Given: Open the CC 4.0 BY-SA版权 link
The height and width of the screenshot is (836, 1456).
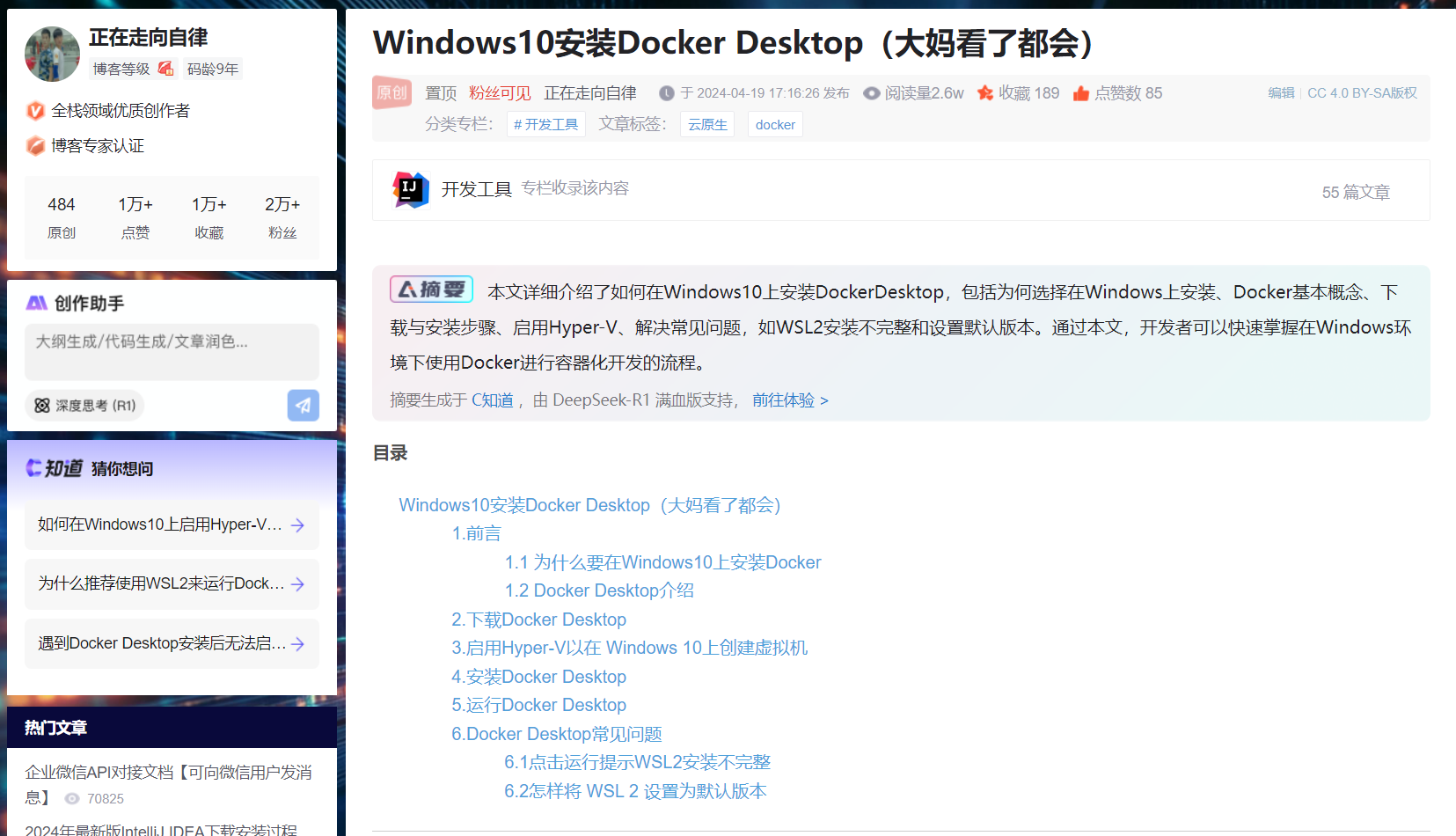Looking at the screenshot, I should click(1362, 92).
